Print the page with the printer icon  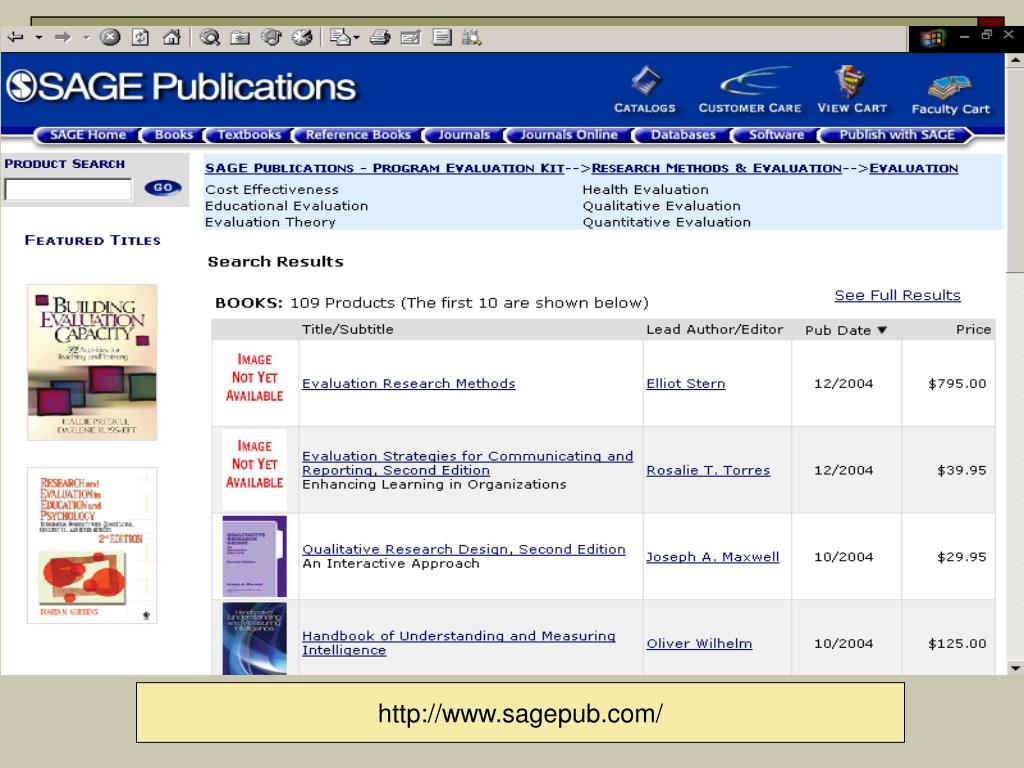(380, 37)
